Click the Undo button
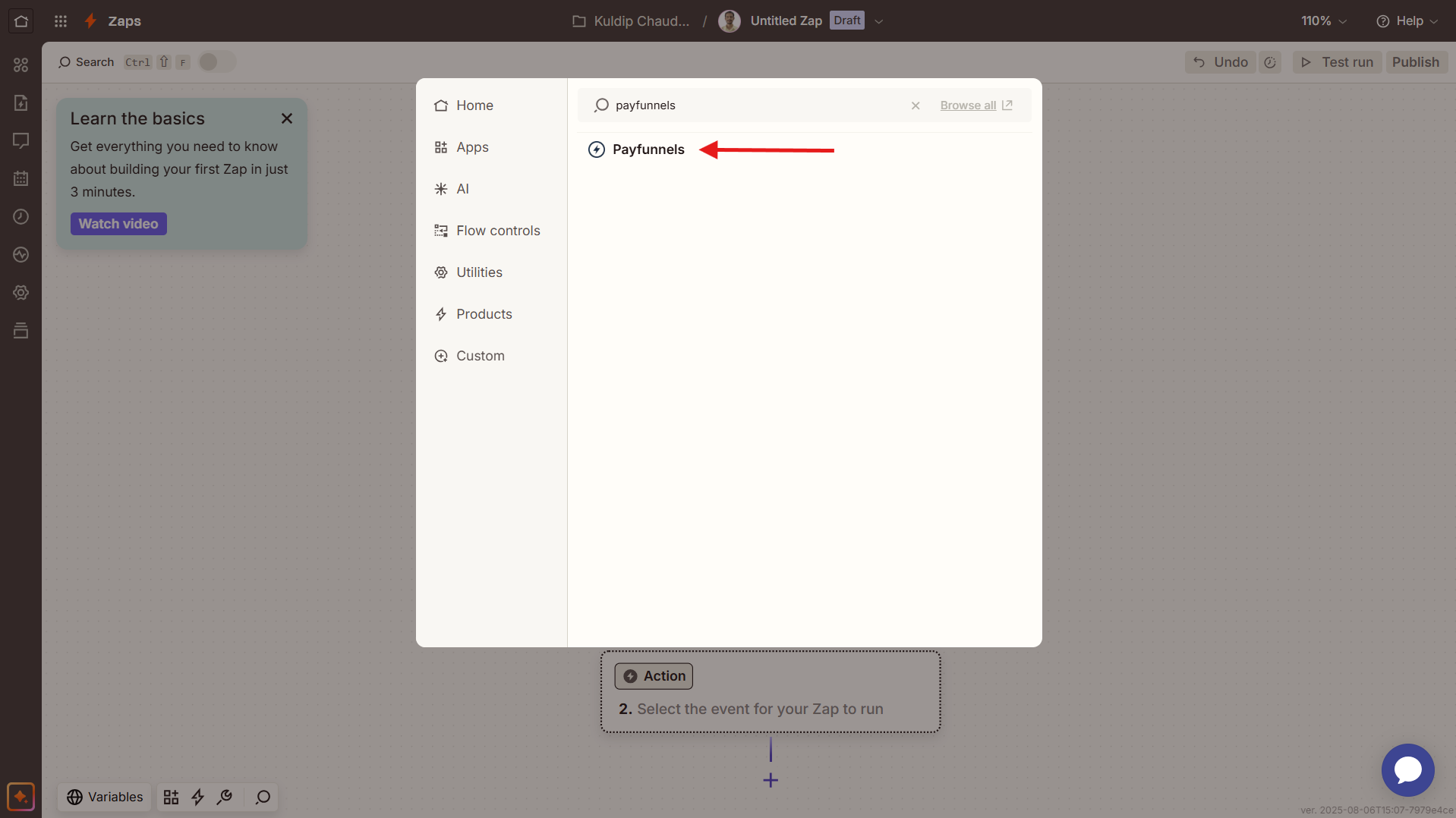 (x=1220, y=62)
